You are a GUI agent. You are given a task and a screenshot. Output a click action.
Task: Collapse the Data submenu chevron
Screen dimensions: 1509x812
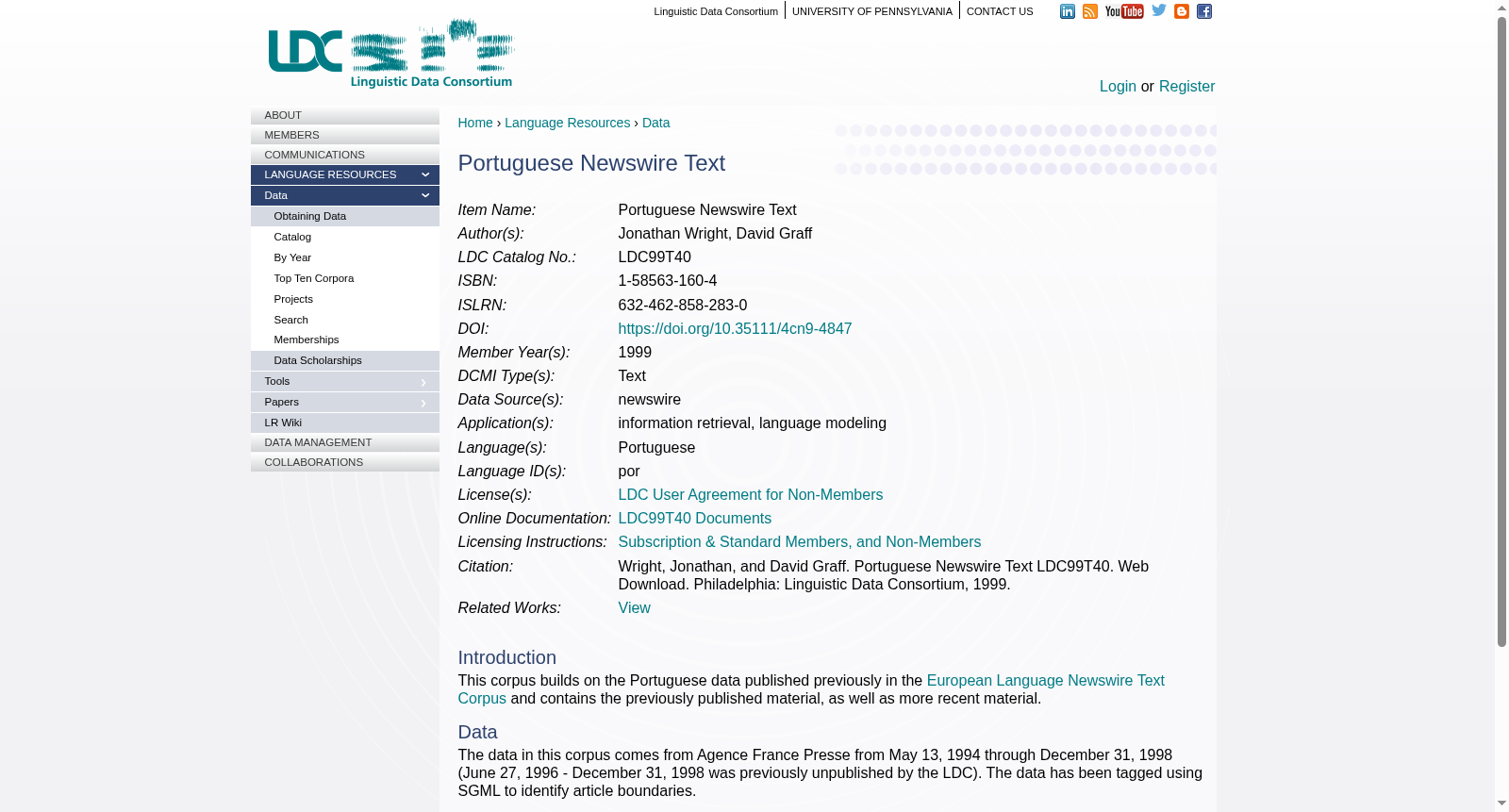point(425,195)
